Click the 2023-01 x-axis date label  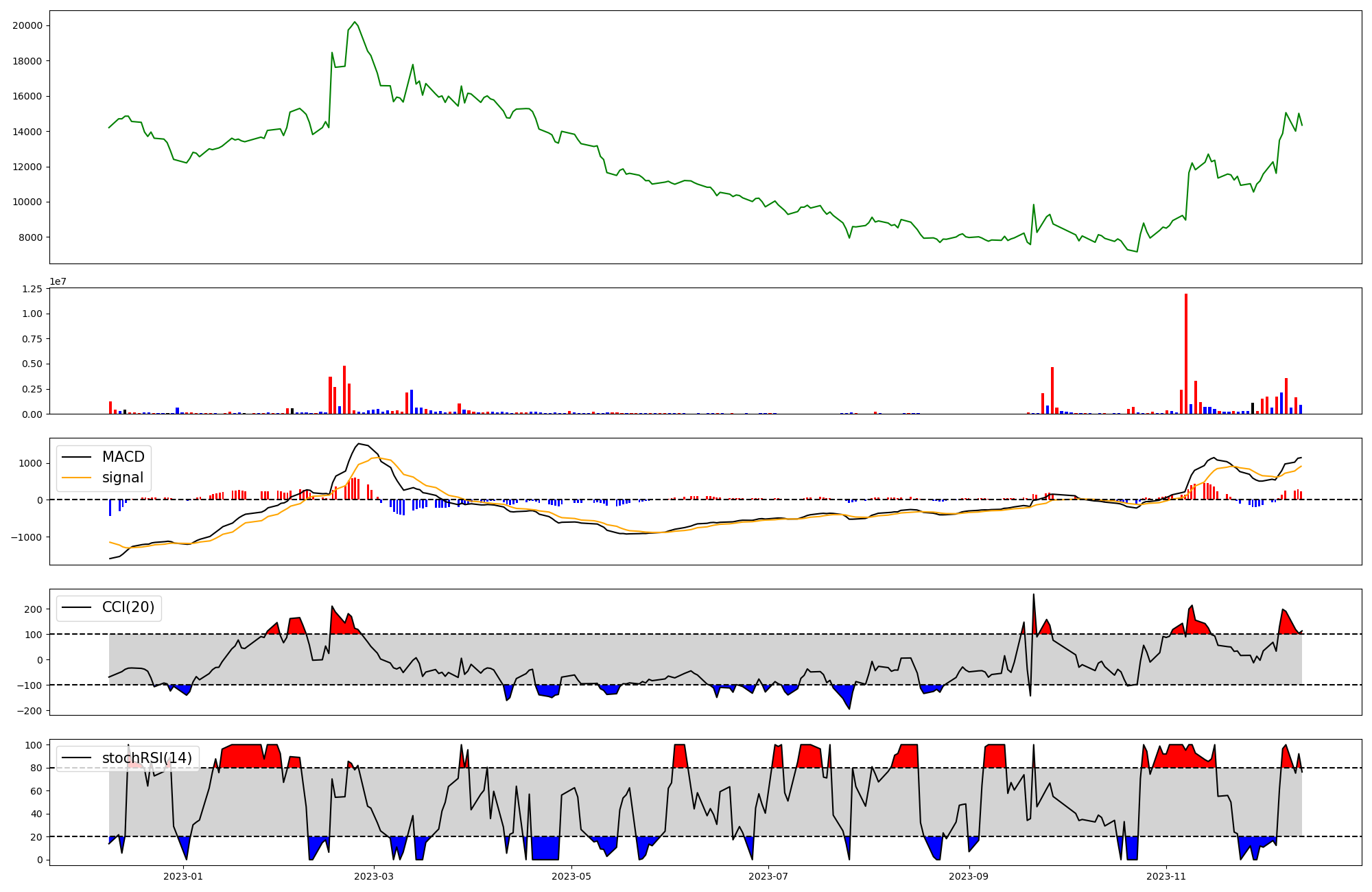pyautogui.click(x=183, y=876)
